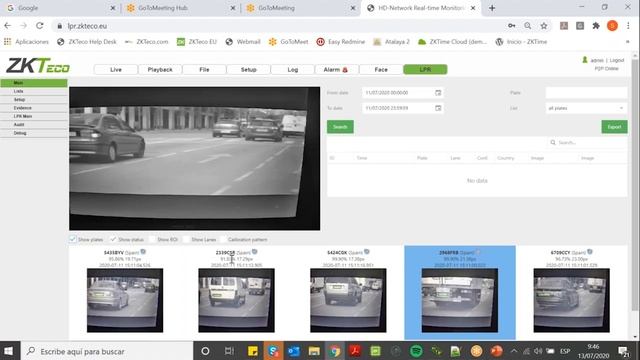
Task: Switch to the Face tab
Action: tap(381, 70)
